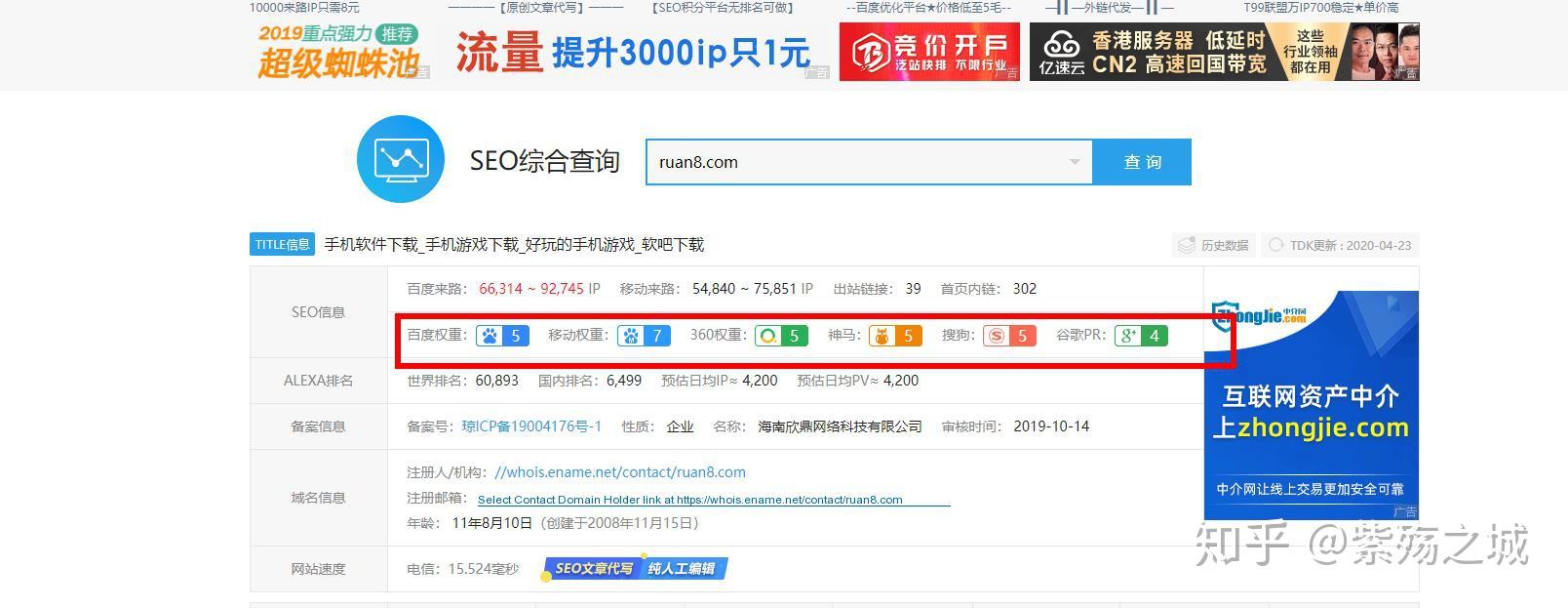This screenshot has height=608, width=1568.
Task: Open the zhongjie.com 互联网资产中介 side ad
Action: (x=1311, y=404)
